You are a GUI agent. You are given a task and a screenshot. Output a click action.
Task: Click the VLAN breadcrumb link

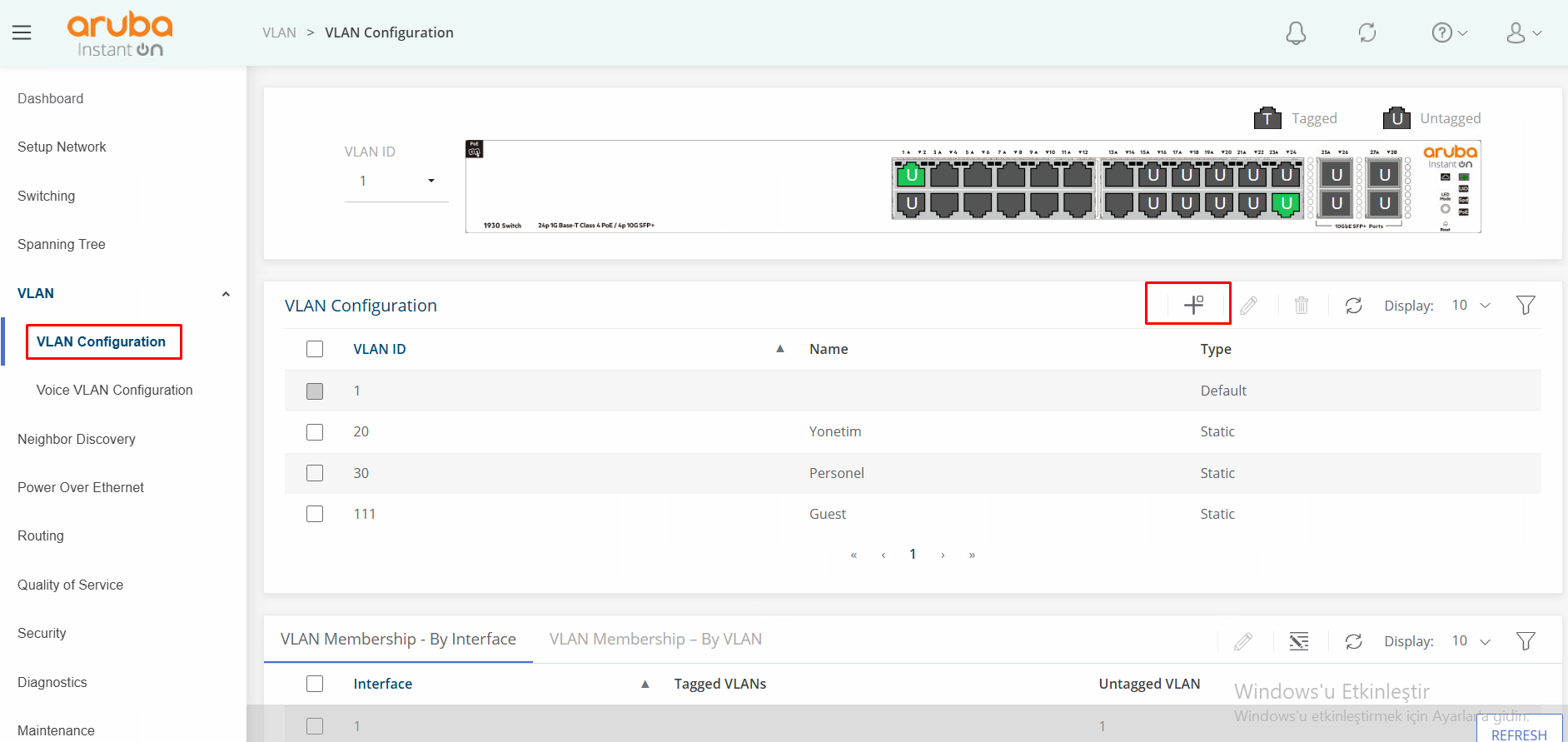coord(279,32)
